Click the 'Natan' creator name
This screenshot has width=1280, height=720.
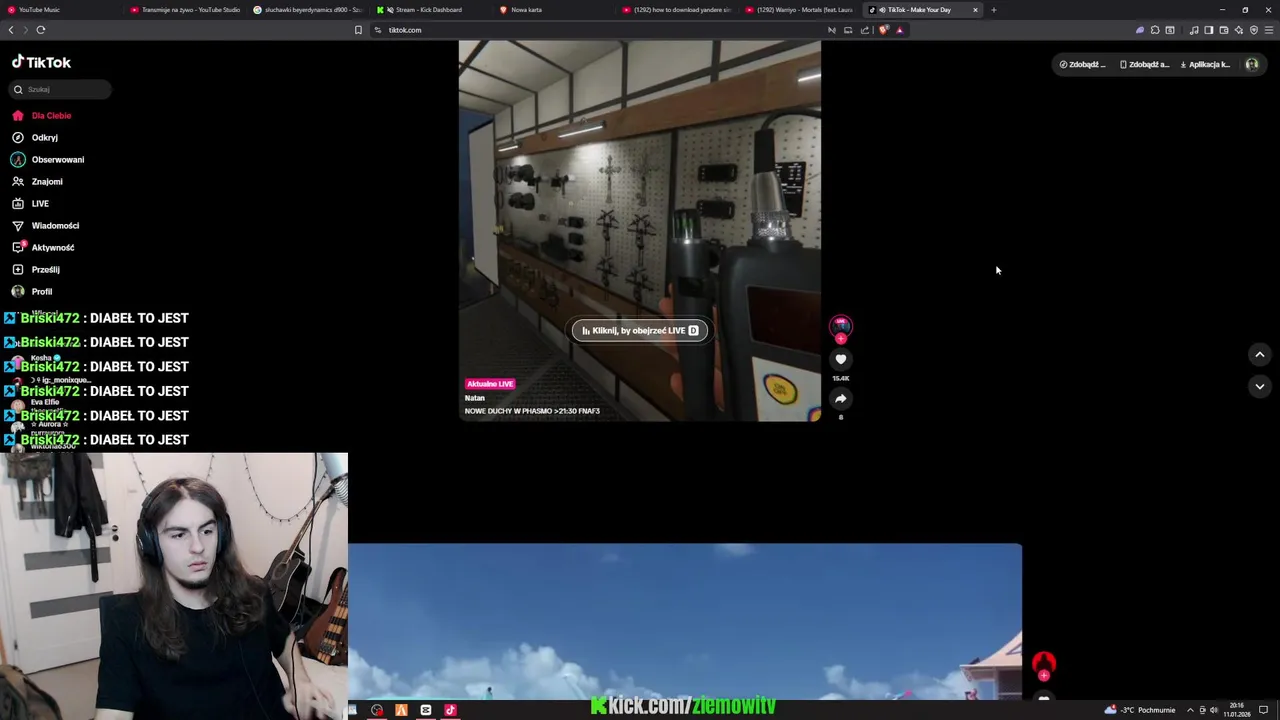tap(475, 398)
